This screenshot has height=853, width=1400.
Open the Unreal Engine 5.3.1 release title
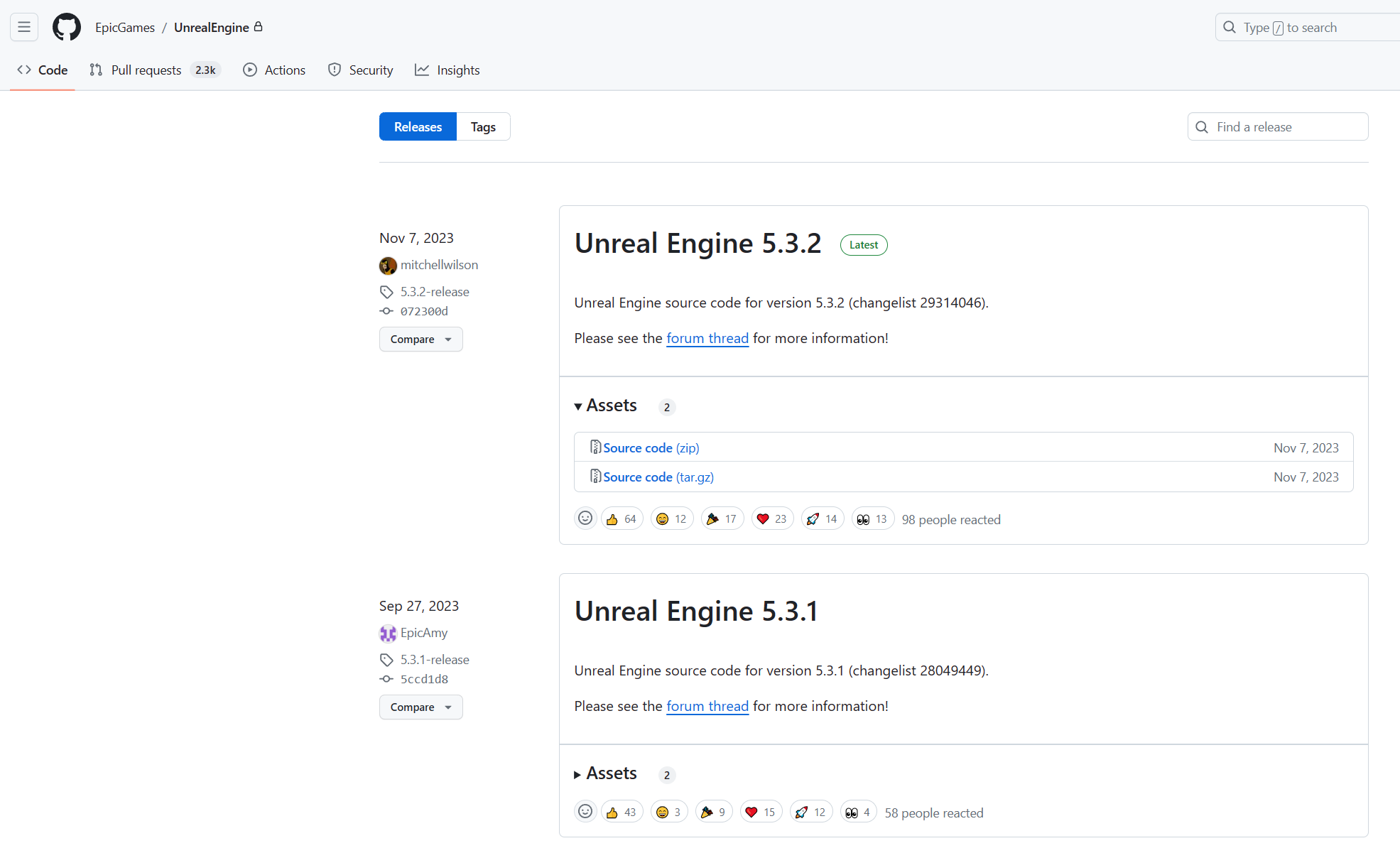coord(696,612)
